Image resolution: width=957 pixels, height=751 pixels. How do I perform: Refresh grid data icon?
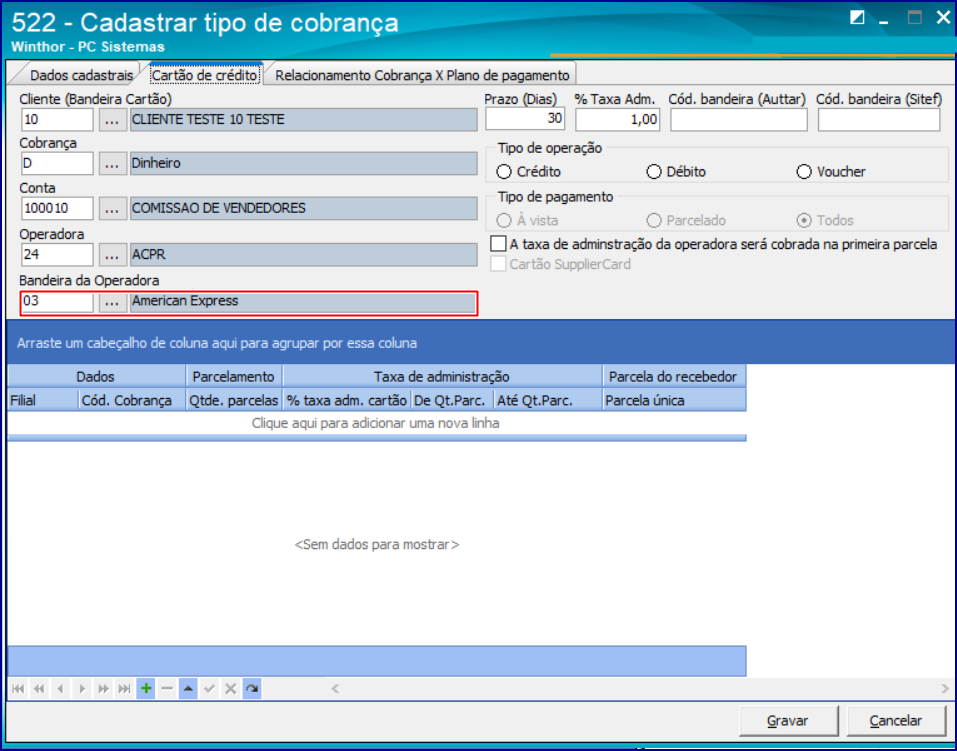(x=252, y=689)
